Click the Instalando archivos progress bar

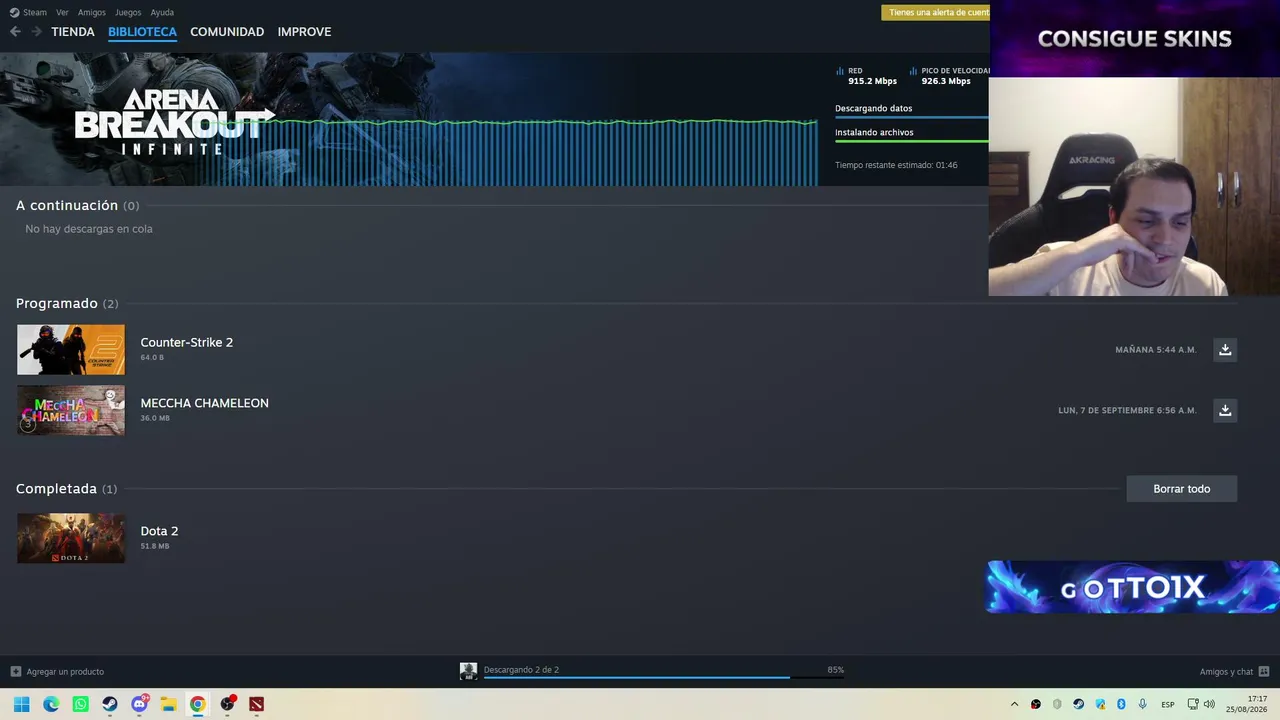click(912, 141)
